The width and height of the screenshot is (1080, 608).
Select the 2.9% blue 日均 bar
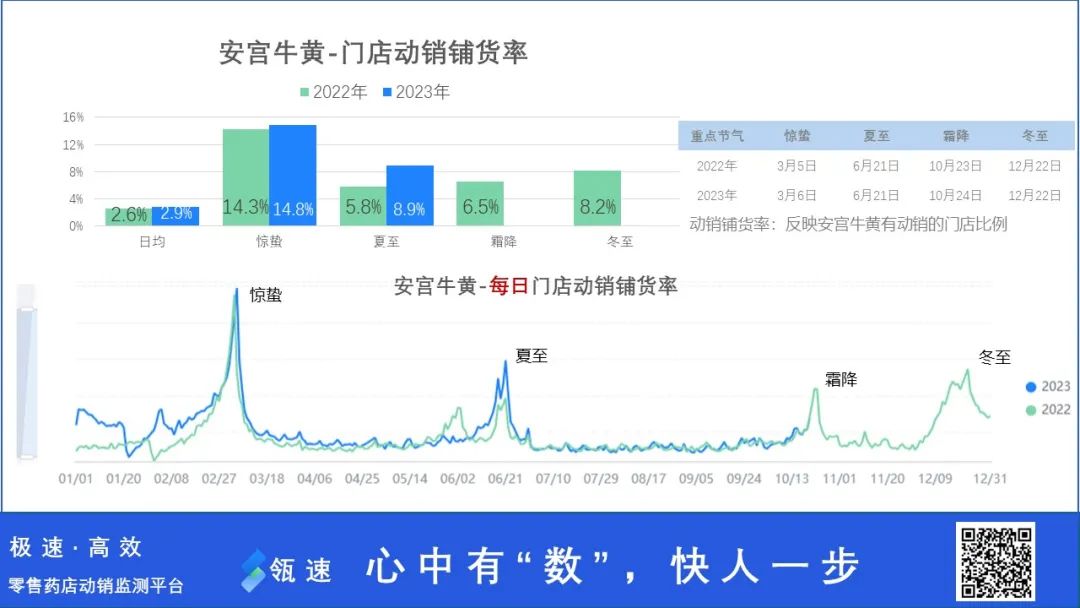[x=176, y=216]
